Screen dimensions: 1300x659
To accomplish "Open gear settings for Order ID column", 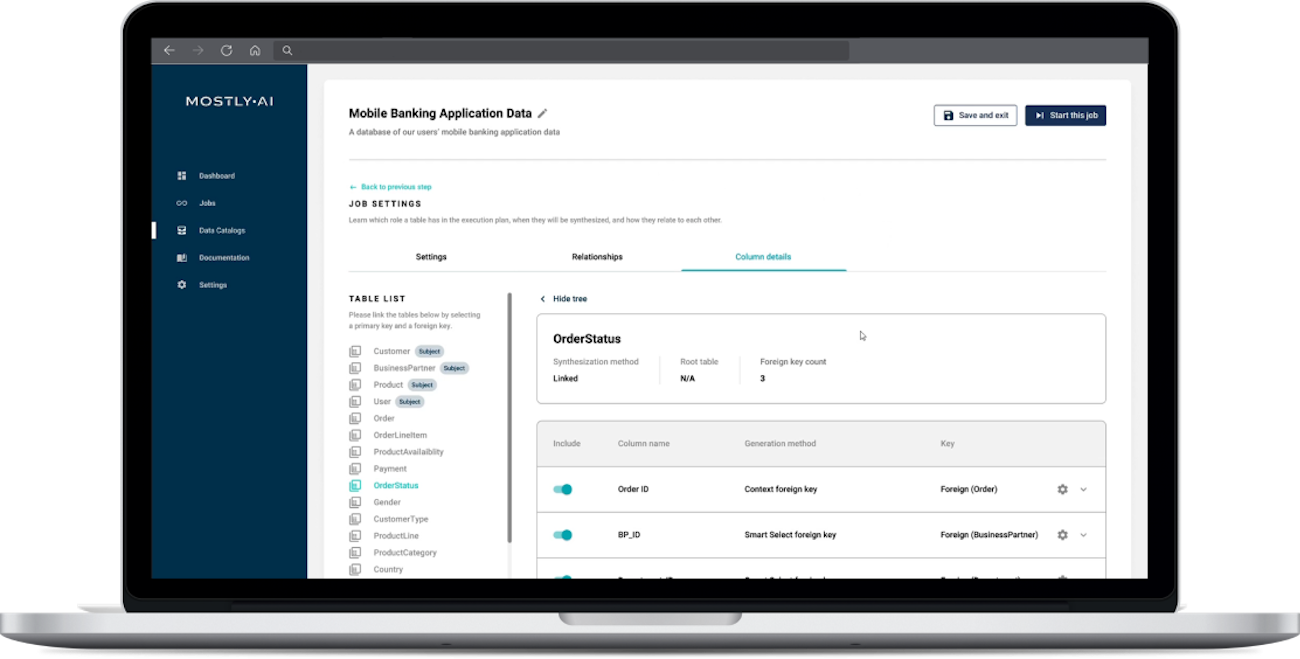I will 1062,489.
